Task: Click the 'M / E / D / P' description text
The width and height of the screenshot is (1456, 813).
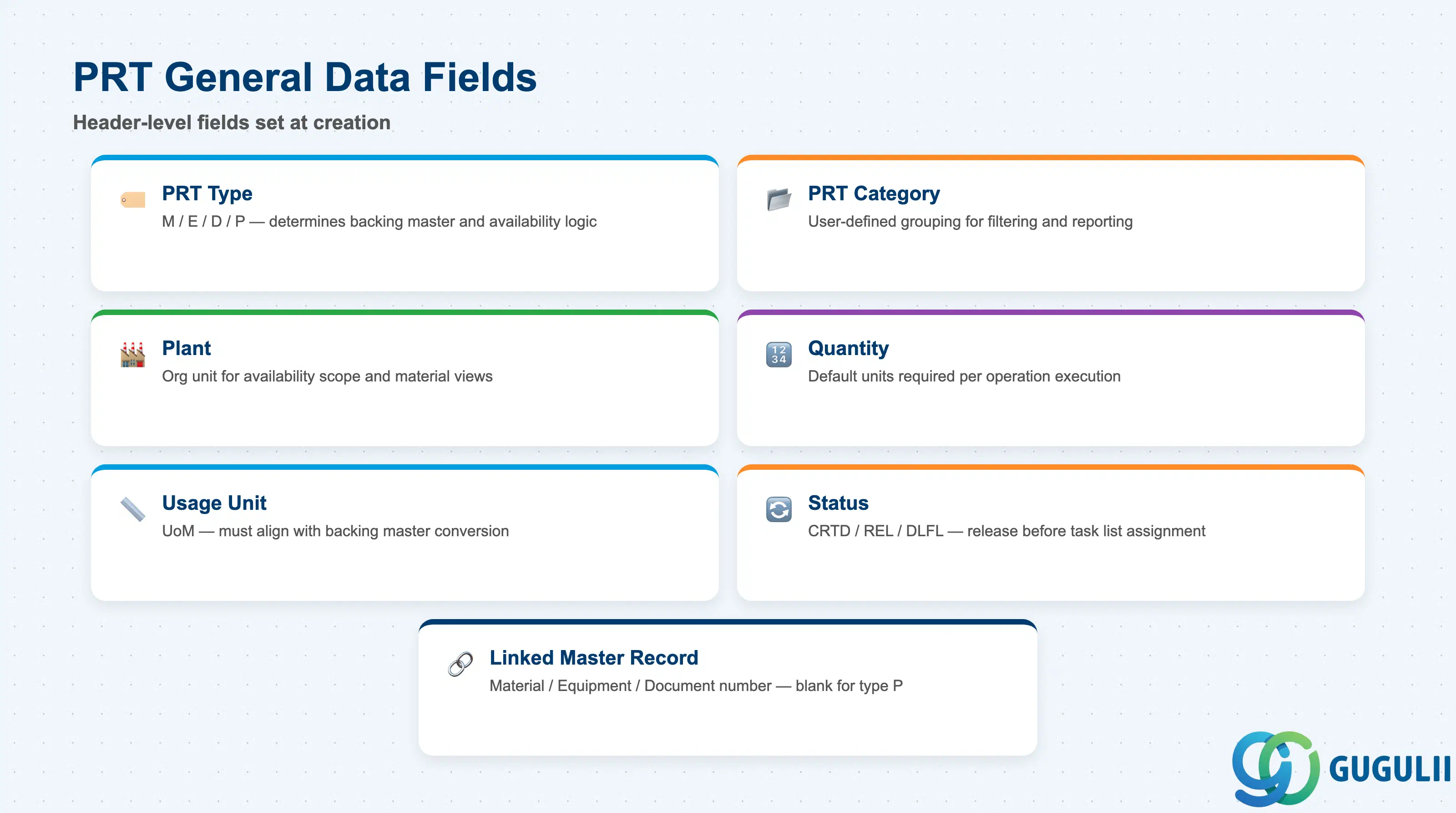Action: (379, 222)
